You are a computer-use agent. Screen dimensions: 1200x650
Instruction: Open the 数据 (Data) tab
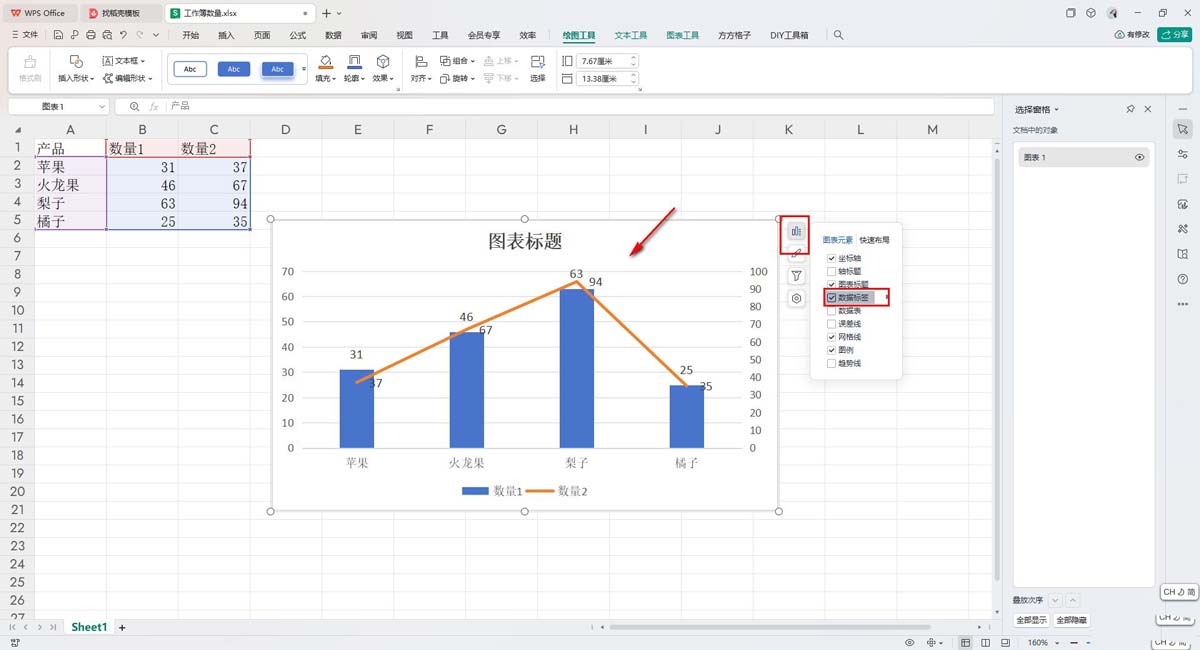coord(333,35)
